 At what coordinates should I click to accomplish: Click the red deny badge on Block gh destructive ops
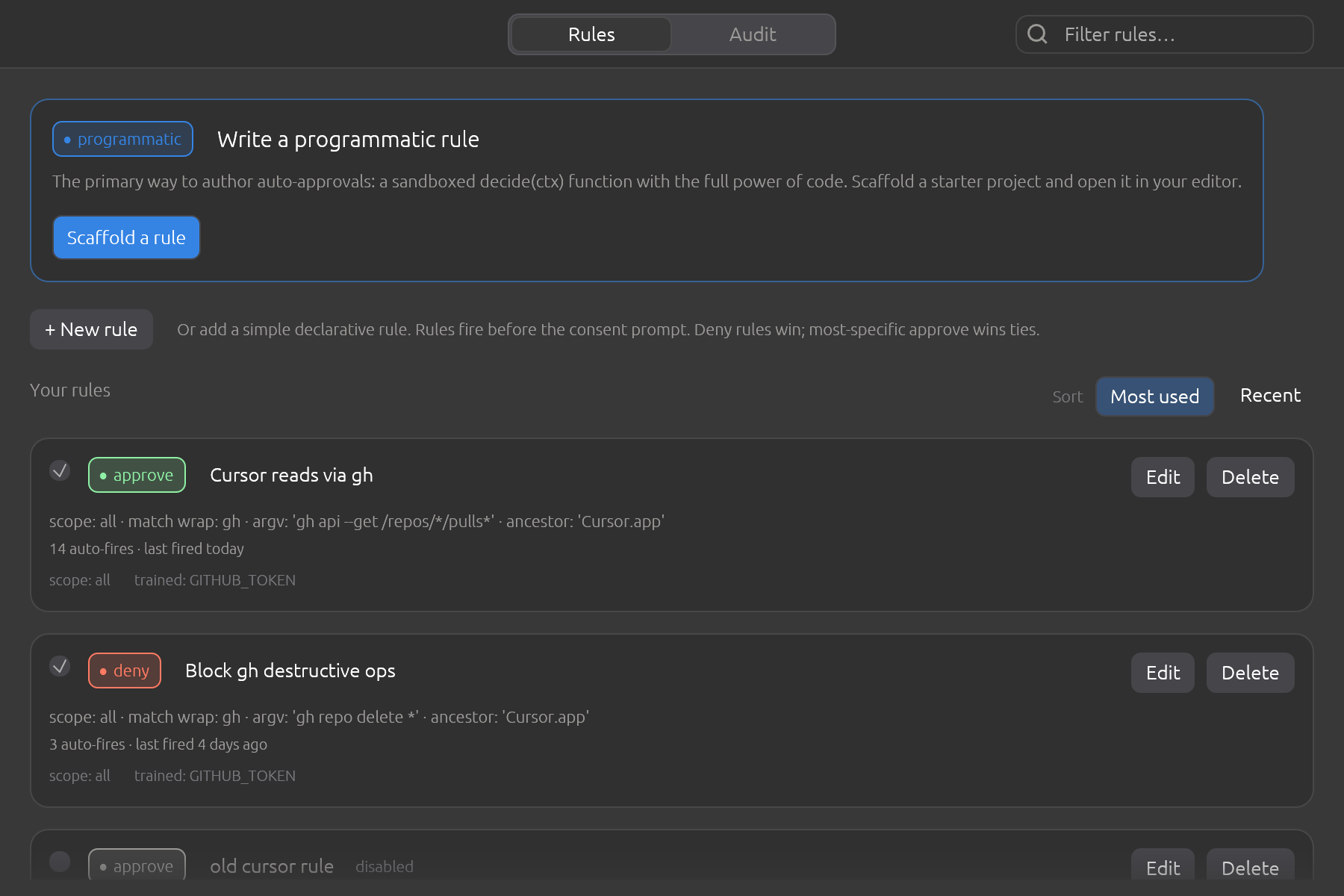point(125,671)
